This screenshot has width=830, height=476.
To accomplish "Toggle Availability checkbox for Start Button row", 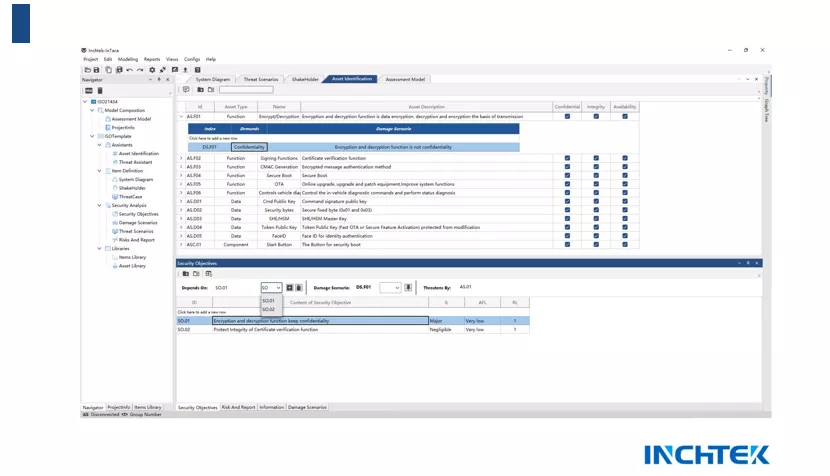I will coord(625,245).
